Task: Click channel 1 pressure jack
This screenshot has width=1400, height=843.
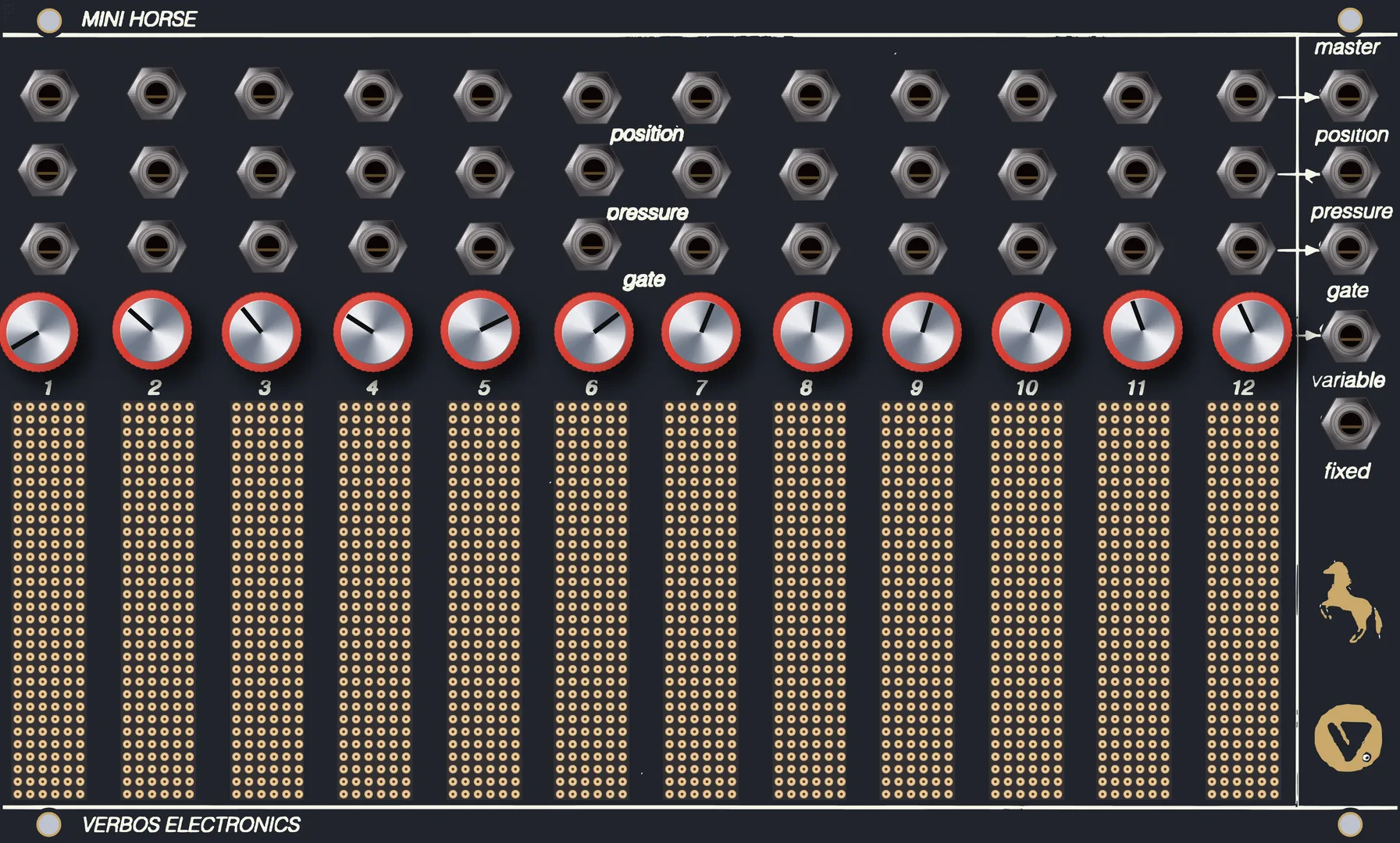Action: click(48, 169)
